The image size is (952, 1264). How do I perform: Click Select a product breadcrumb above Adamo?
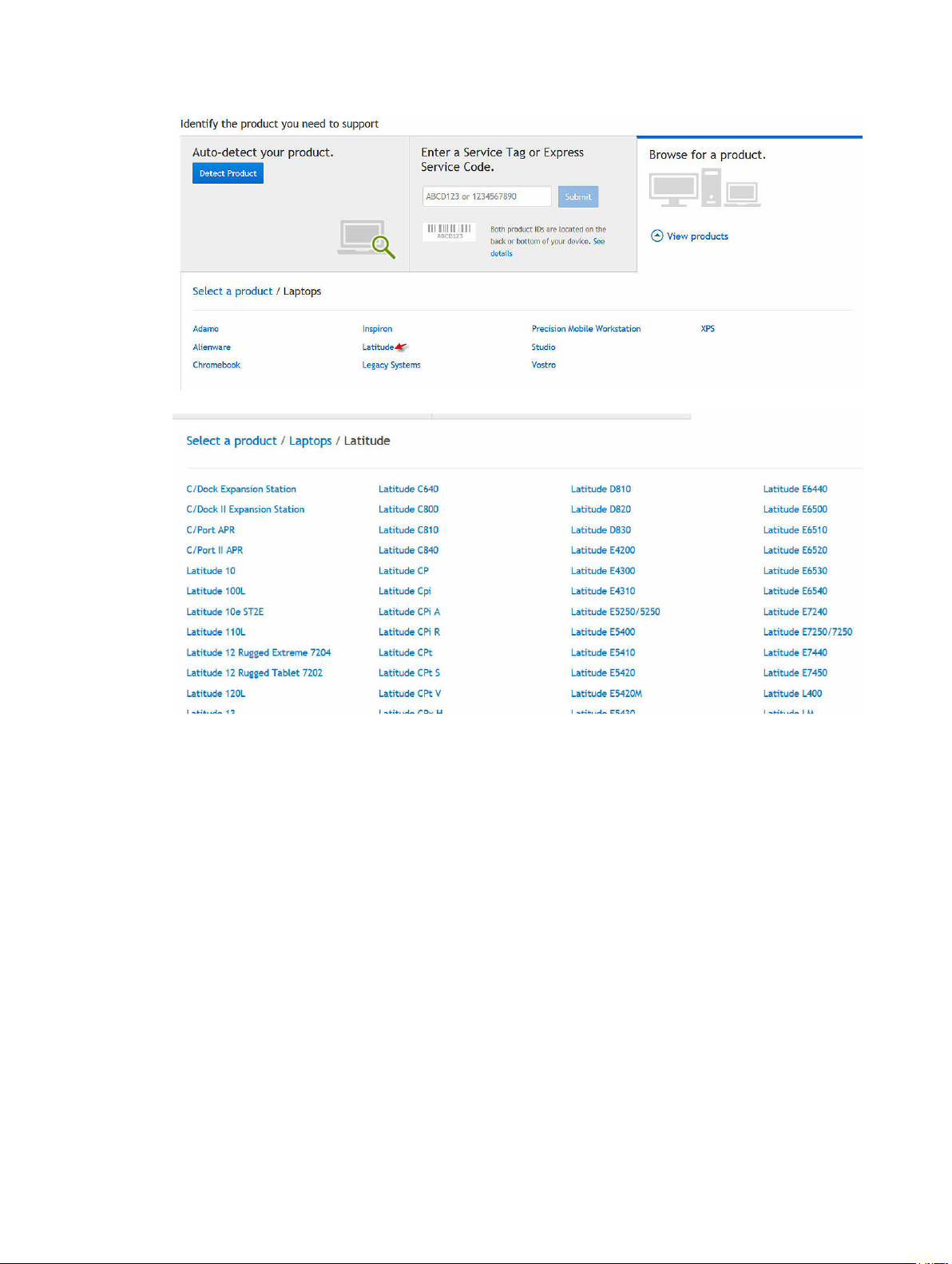pyautogui.click(x=232, y=291)
